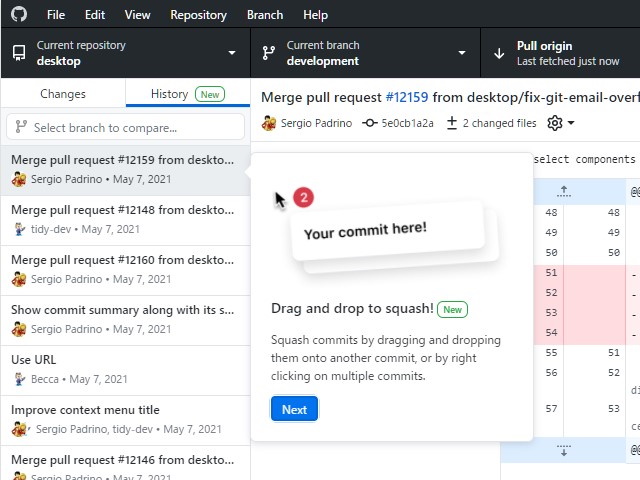
Task: Click line number 57 in diff gutter
Action: tap(551, 409)
